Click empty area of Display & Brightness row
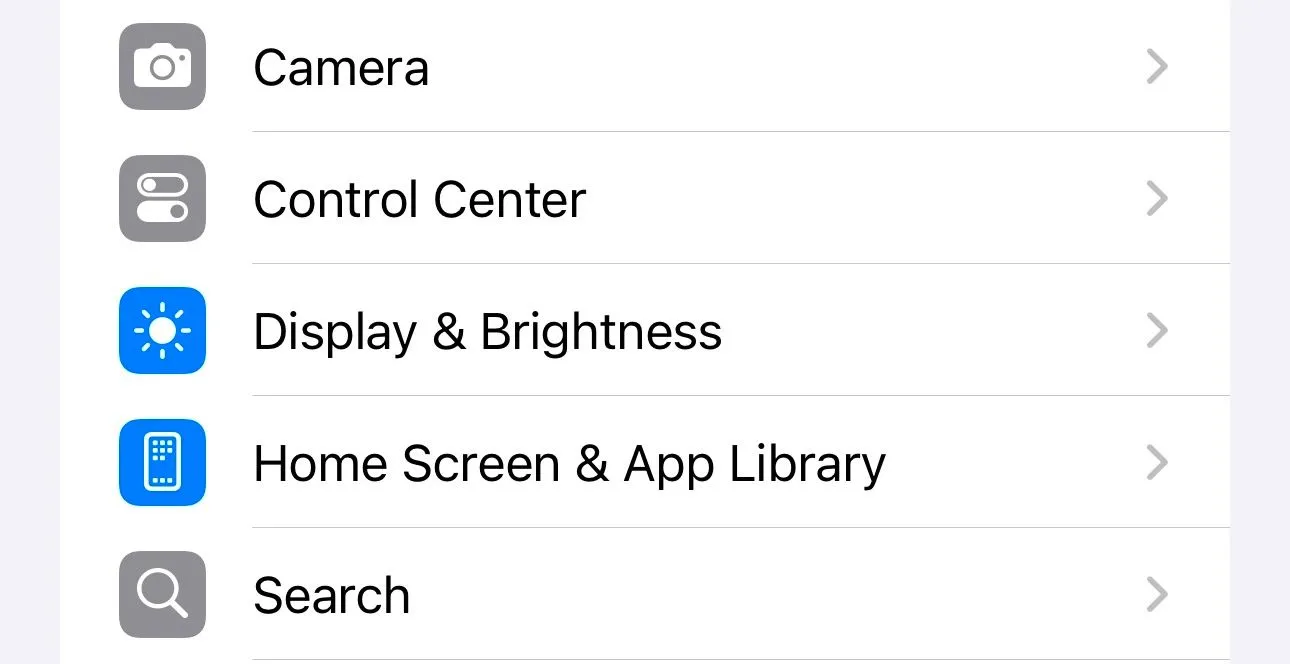This screenshot has width=1290, height=664. pyautogui.click(x=930, y=331)
